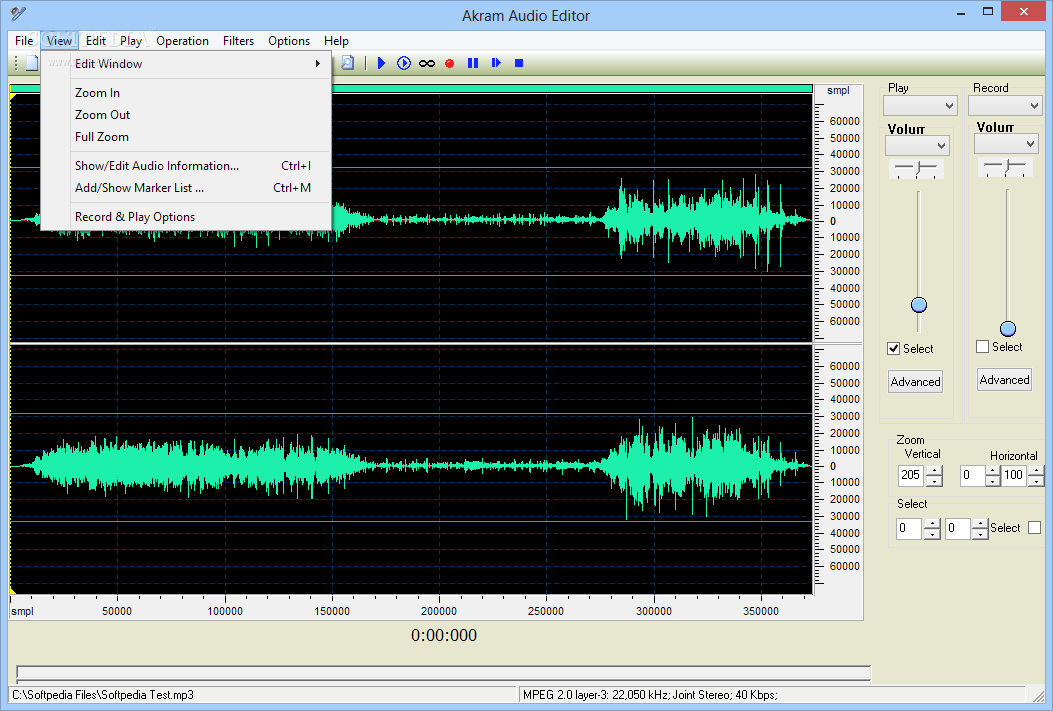Select Record & Play Options entry
The width and height of the screenshot is (1053, 711).
[187, 217]
